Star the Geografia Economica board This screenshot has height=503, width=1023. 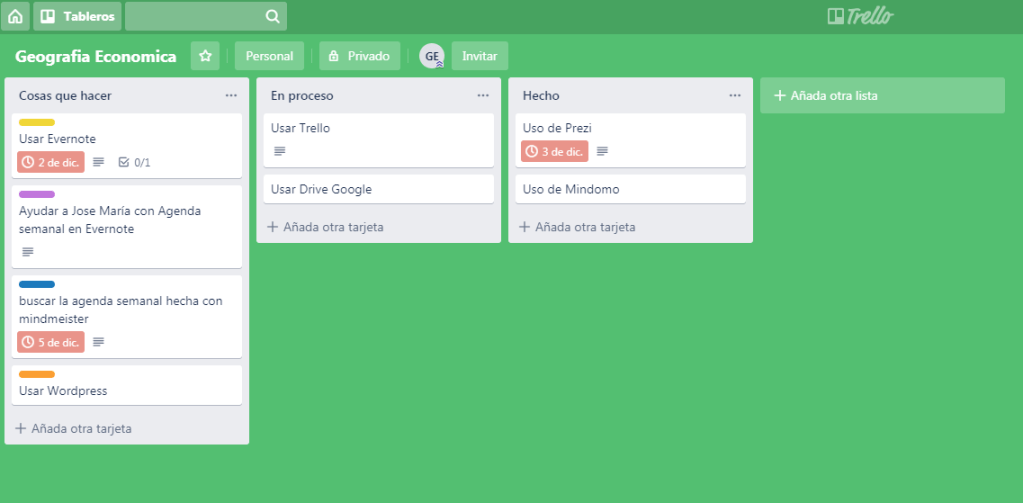[x=205, y=56]
